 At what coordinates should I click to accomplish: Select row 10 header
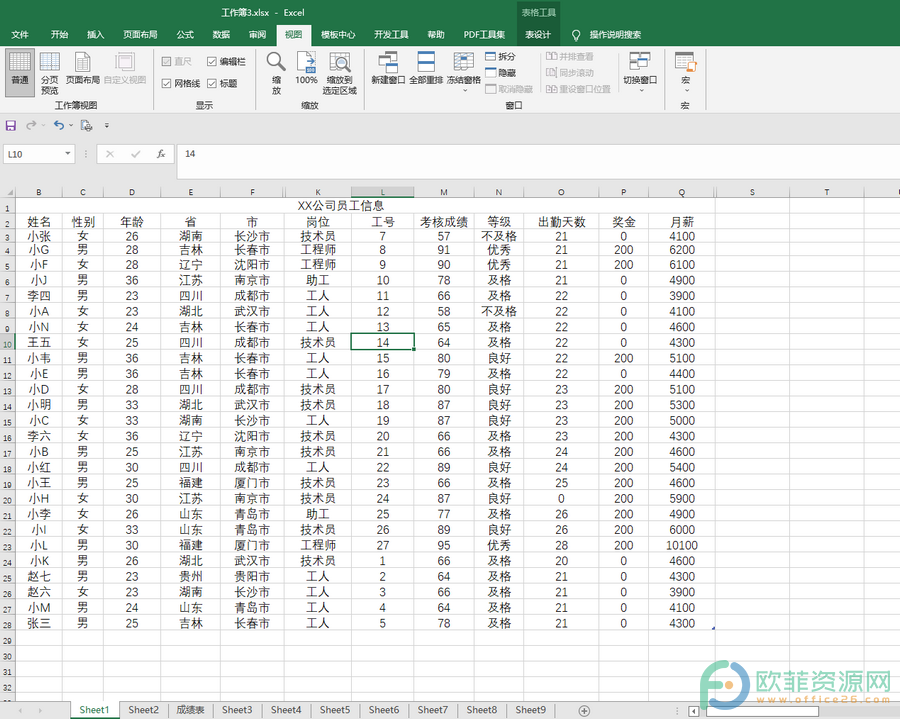[x=7, y=343]
